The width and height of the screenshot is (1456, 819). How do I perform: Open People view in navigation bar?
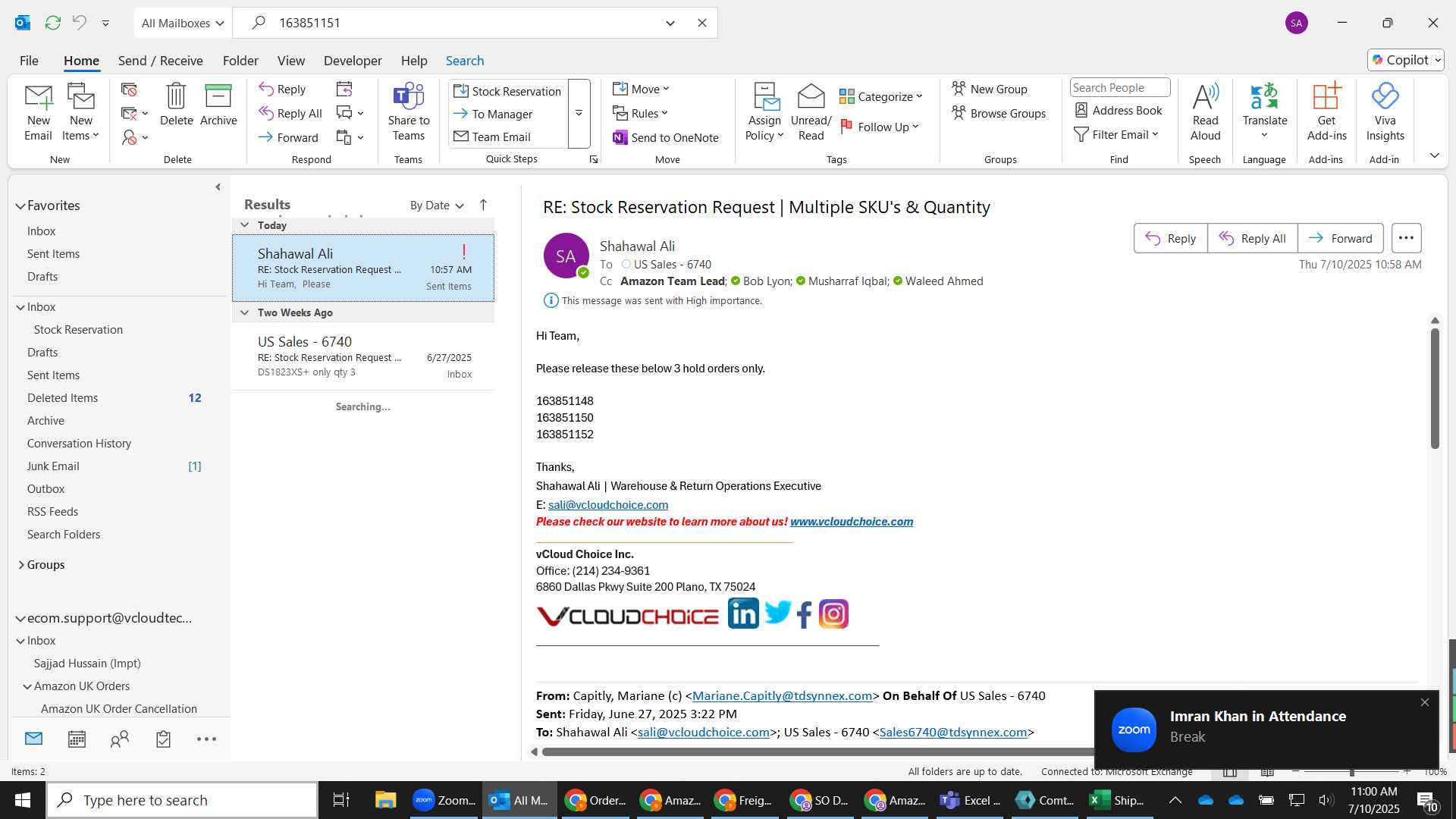click(120, 739)
